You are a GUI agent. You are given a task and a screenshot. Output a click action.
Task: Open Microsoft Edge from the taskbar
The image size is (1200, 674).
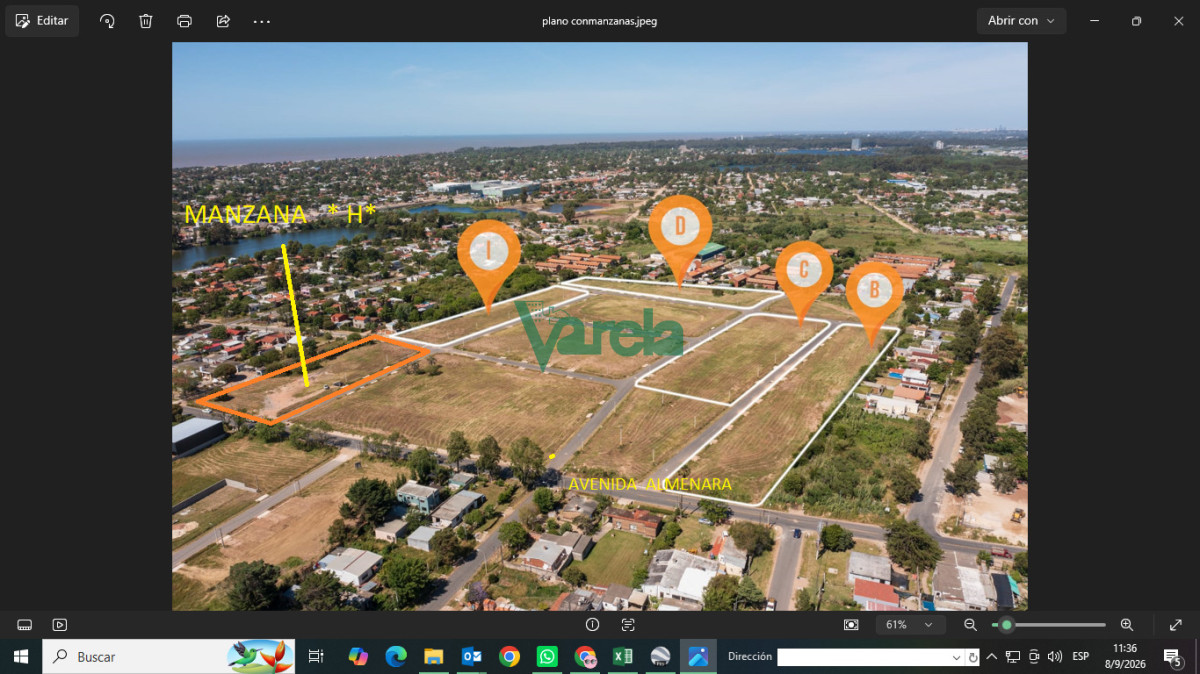(x=396, y=657)
